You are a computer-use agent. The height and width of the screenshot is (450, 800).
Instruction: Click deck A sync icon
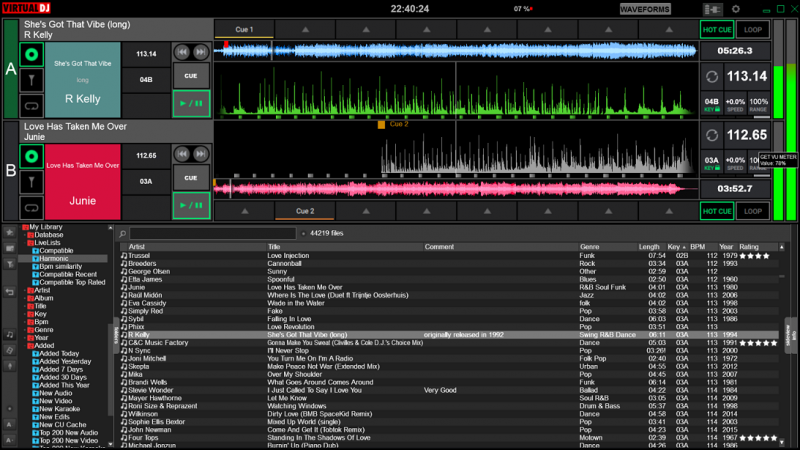coord(712,77)
